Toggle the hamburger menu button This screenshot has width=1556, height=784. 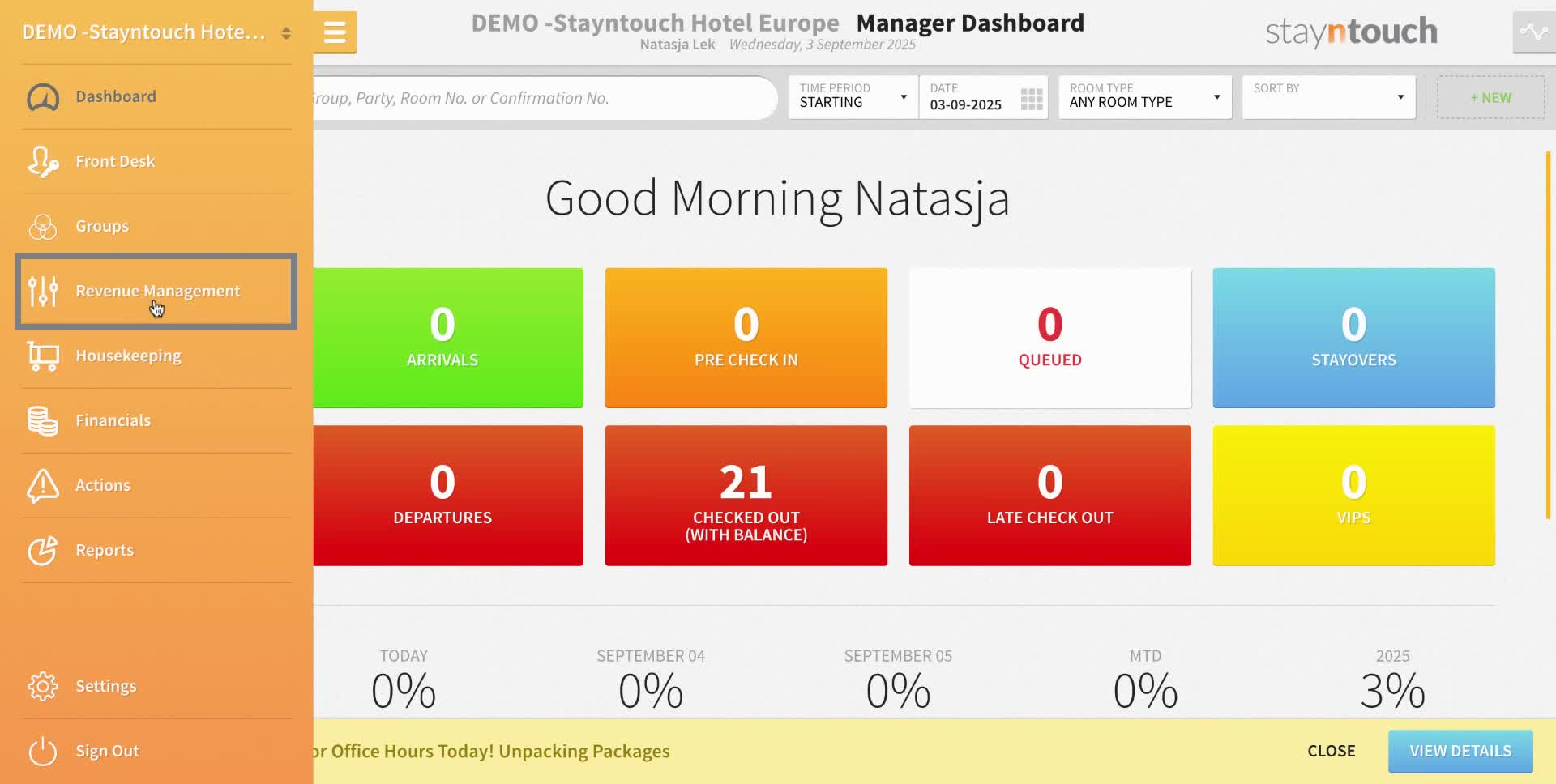pyautogui.click(x=335, y=32)
